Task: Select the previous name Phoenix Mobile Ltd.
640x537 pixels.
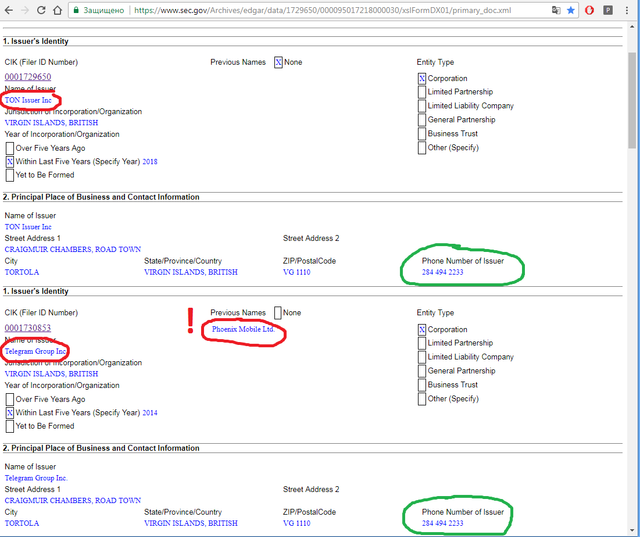Action: [244, 329]
